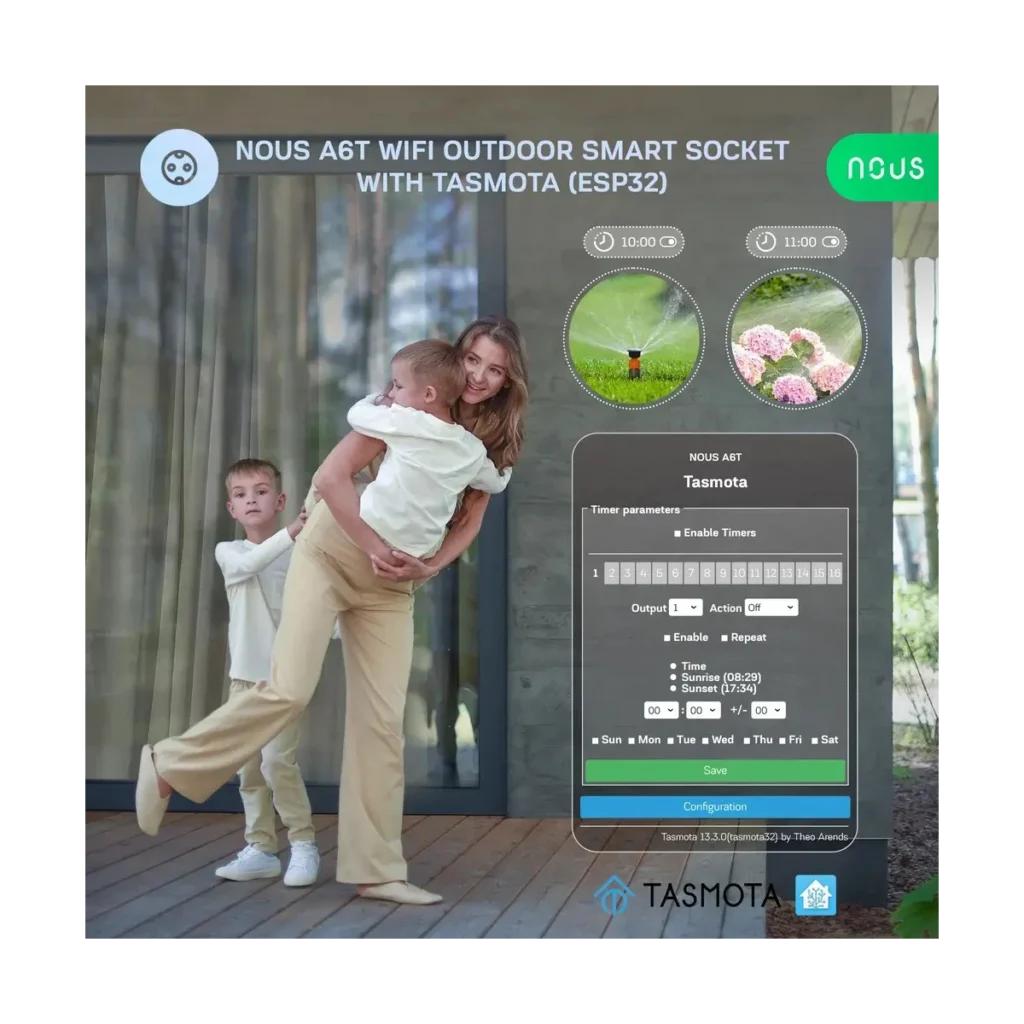Select timer tab 8
Screen dimensions: 1024x1024
point(707,573)
